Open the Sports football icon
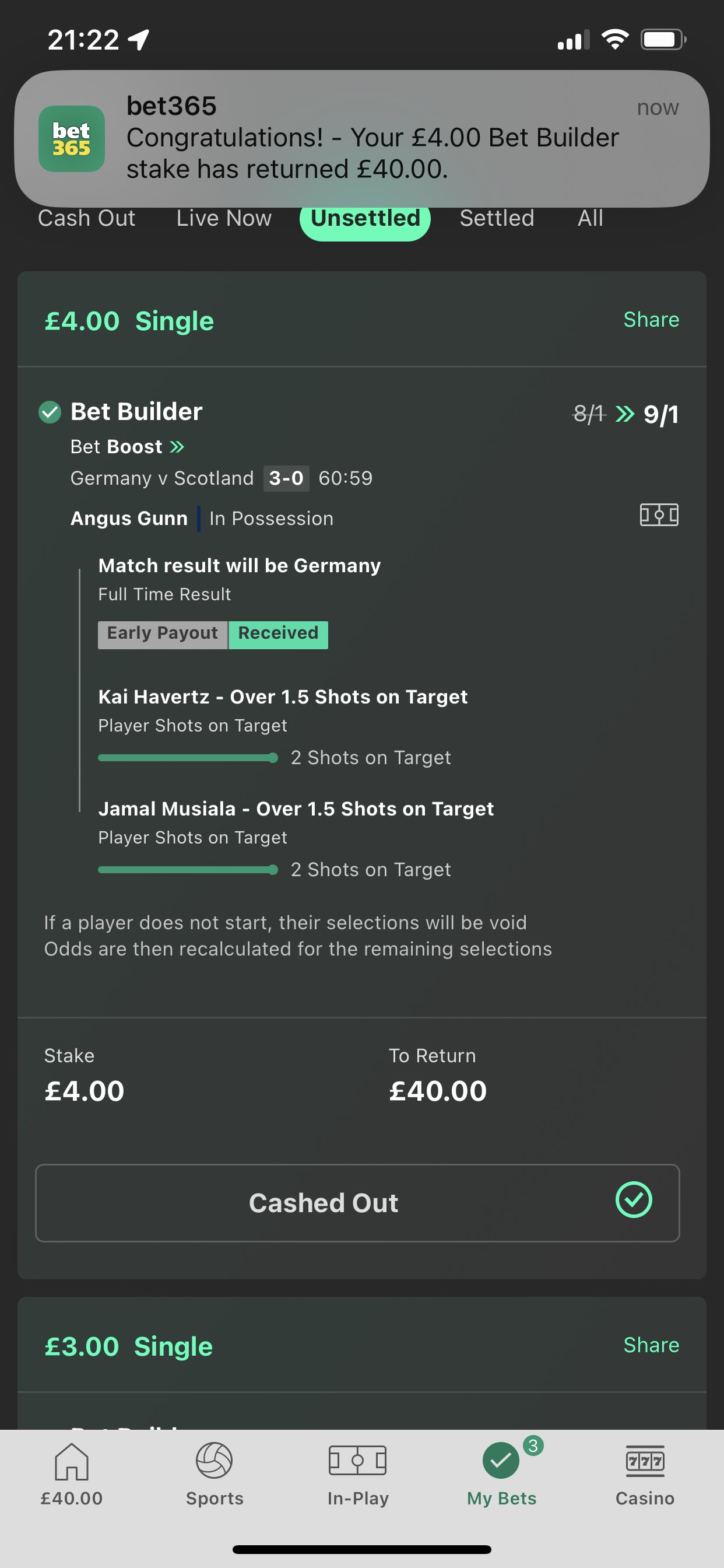 coord(214,1459)
